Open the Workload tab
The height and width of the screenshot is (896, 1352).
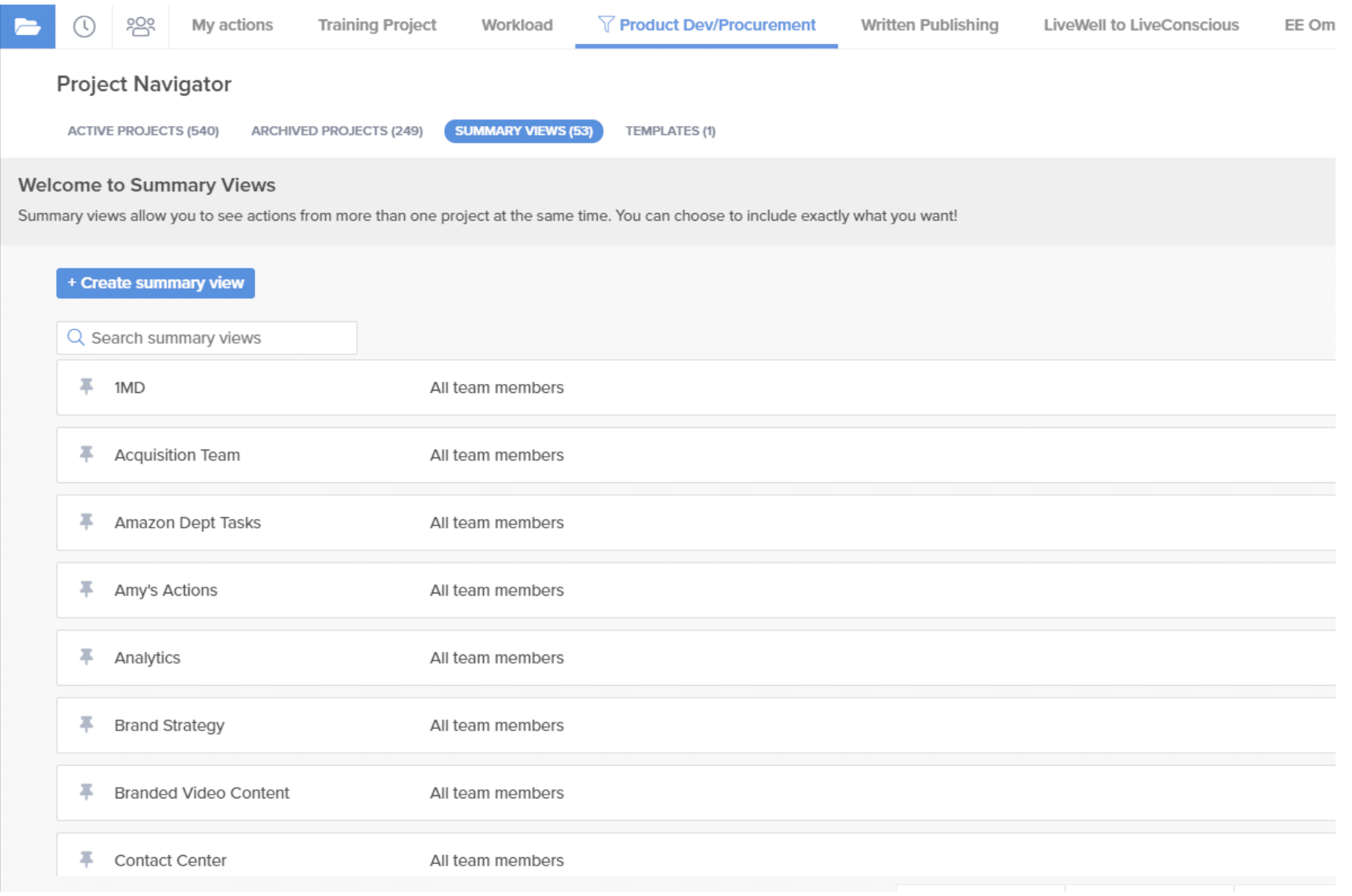[x=517, y=25]
